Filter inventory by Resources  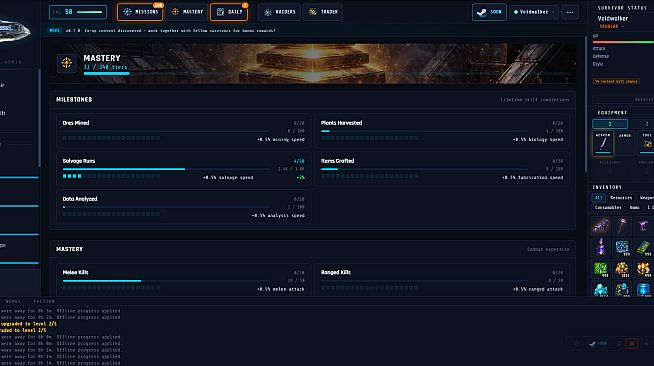click(x=621, y=198)
